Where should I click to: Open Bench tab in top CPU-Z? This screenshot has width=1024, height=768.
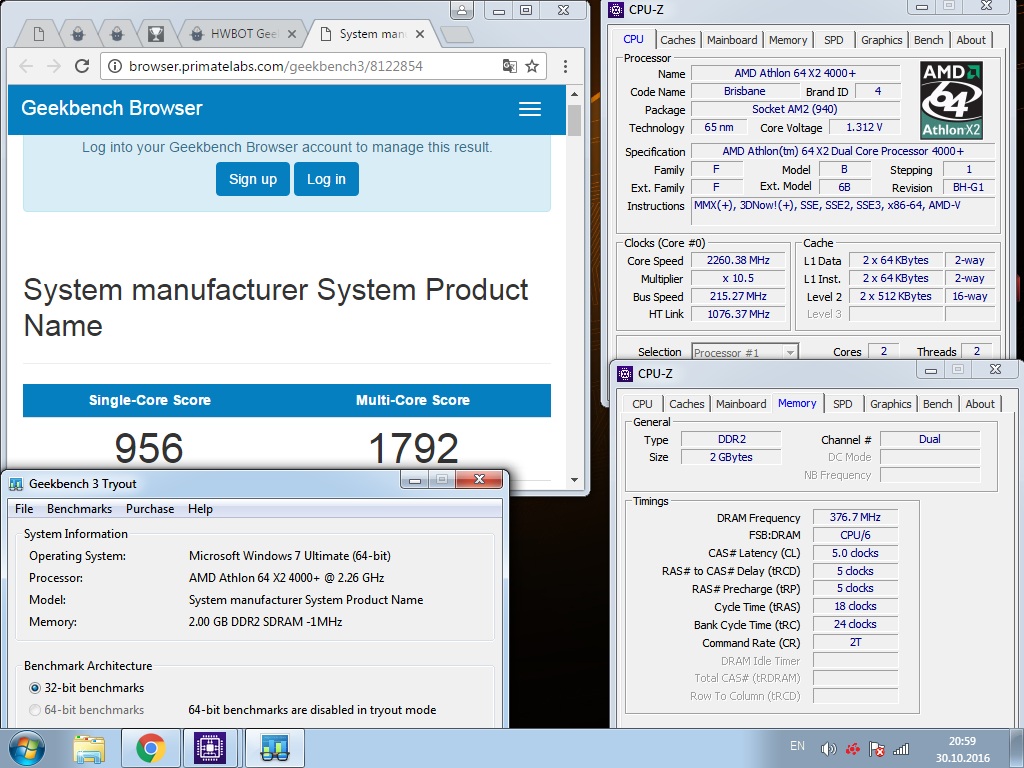pyautogui.click(x=928, y=40)
